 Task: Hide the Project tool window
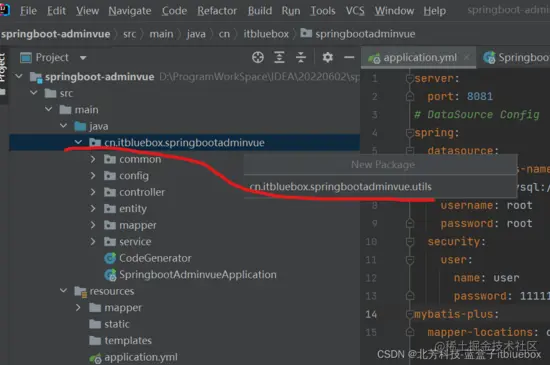(349, 57)
